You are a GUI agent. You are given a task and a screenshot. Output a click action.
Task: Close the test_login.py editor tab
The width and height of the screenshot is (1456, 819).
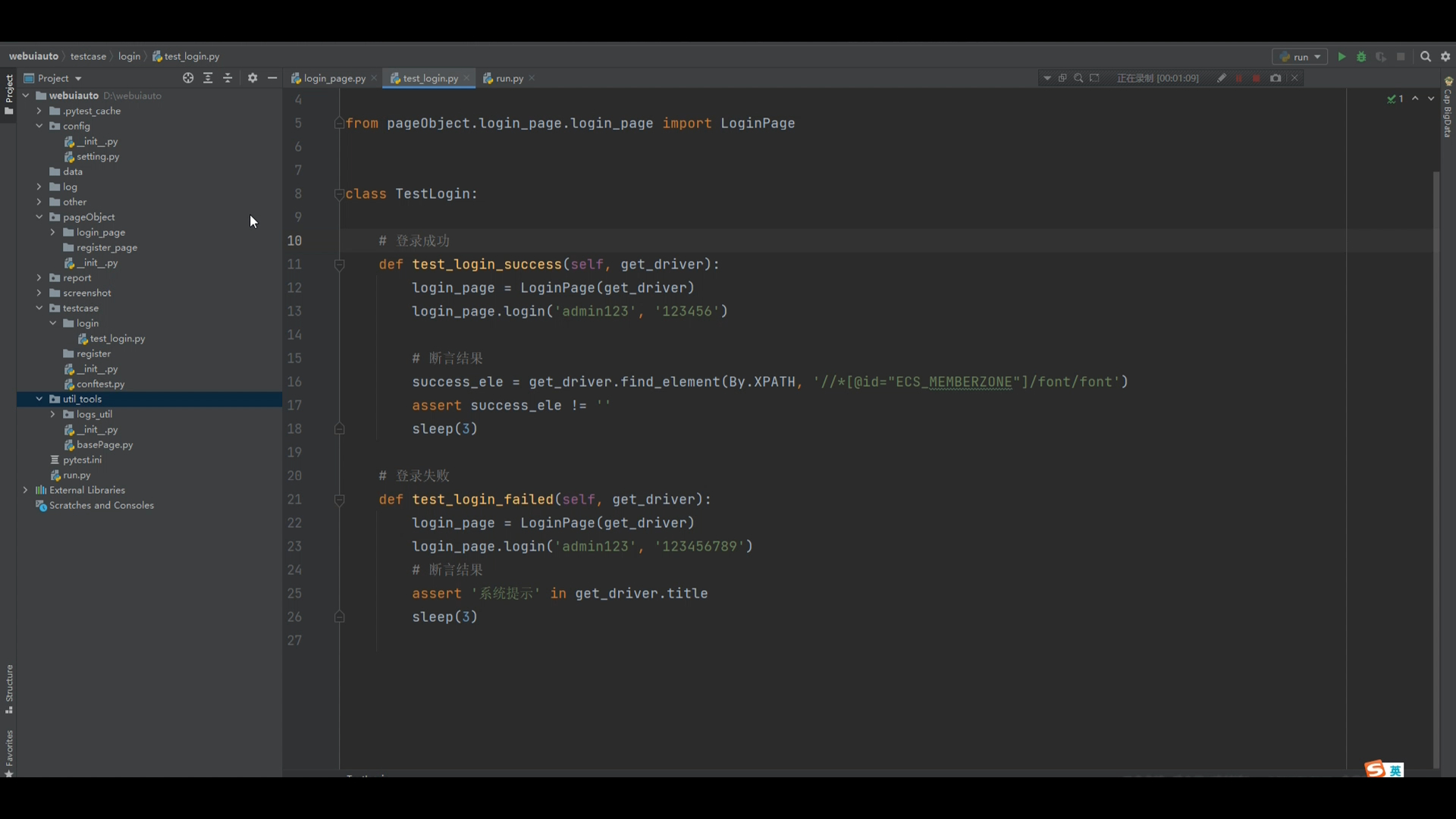466,78
